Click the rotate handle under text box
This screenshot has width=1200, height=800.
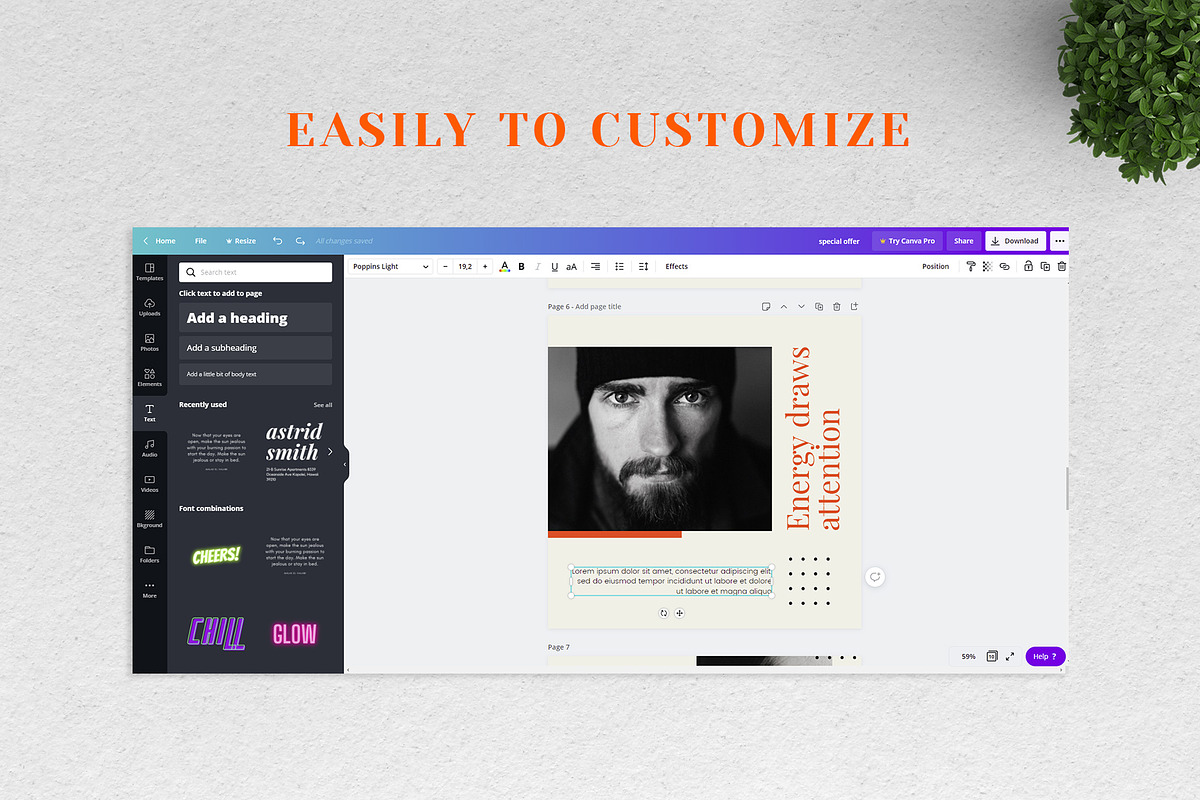[664, 613]
